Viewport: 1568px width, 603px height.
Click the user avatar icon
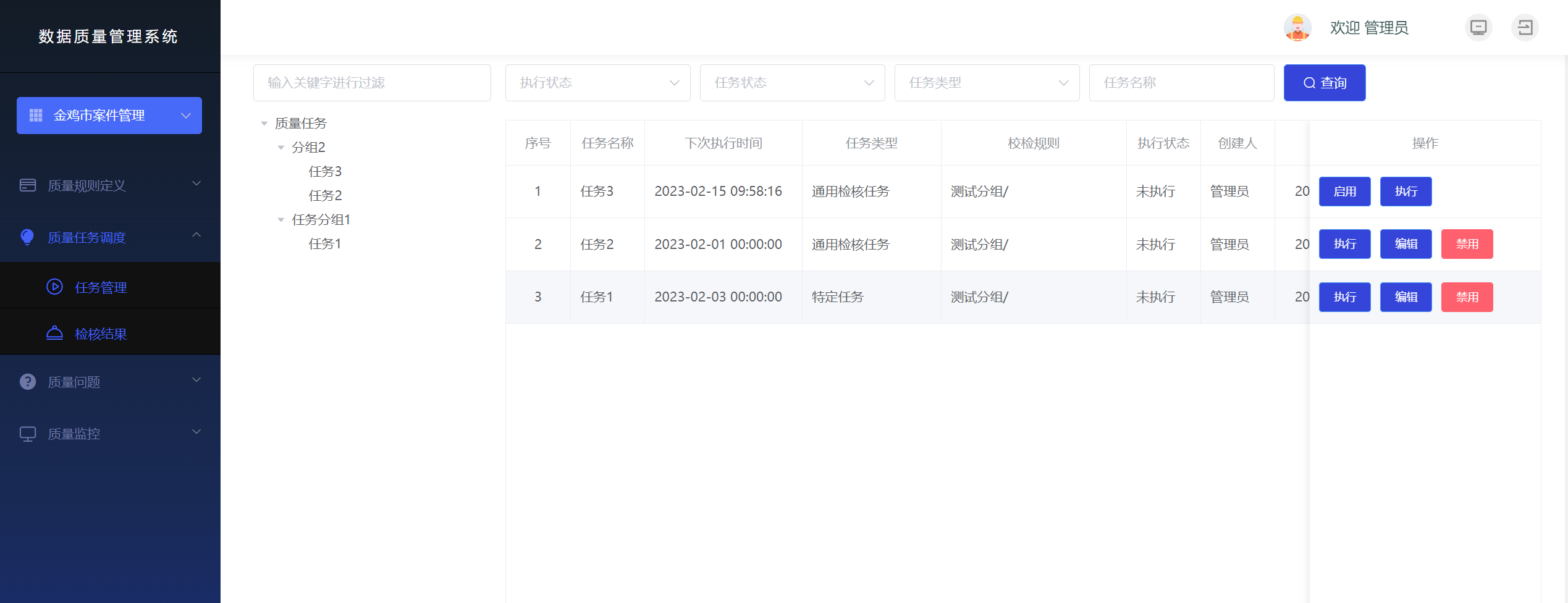click(x=1297, y=28)
